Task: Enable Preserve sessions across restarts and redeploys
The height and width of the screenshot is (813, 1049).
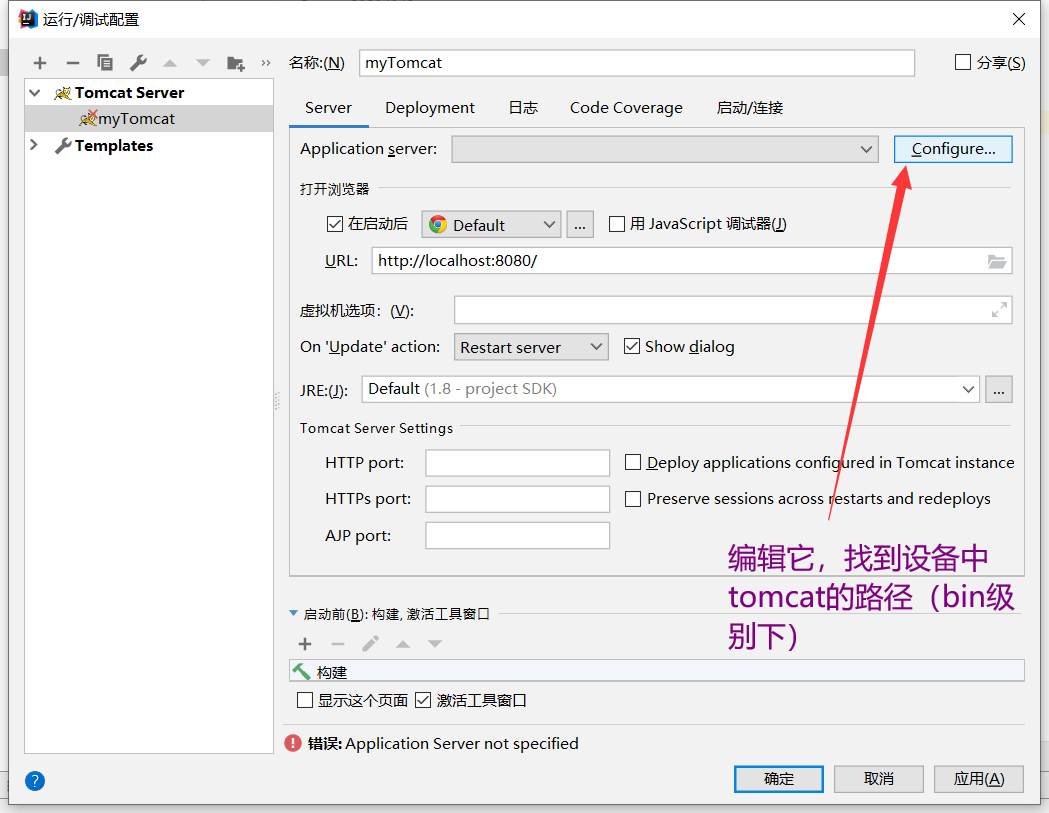Action: coord(633,499)
